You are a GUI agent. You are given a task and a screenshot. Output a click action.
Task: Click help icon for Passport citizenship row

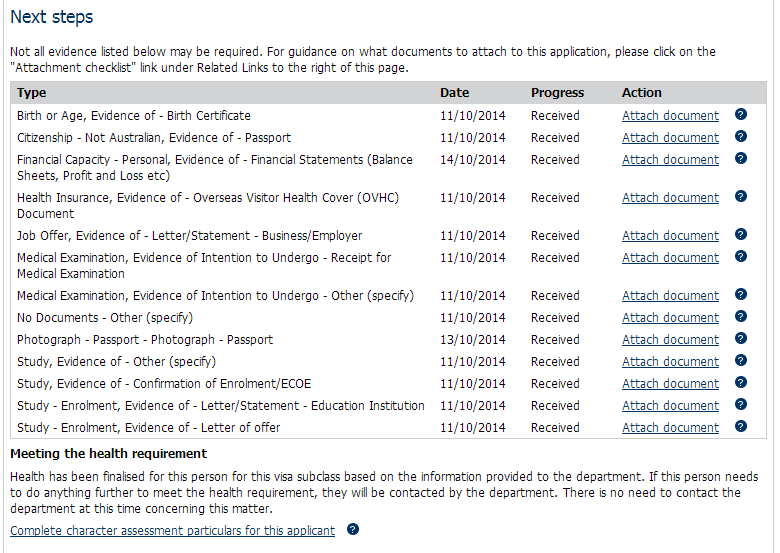(741, 137)
